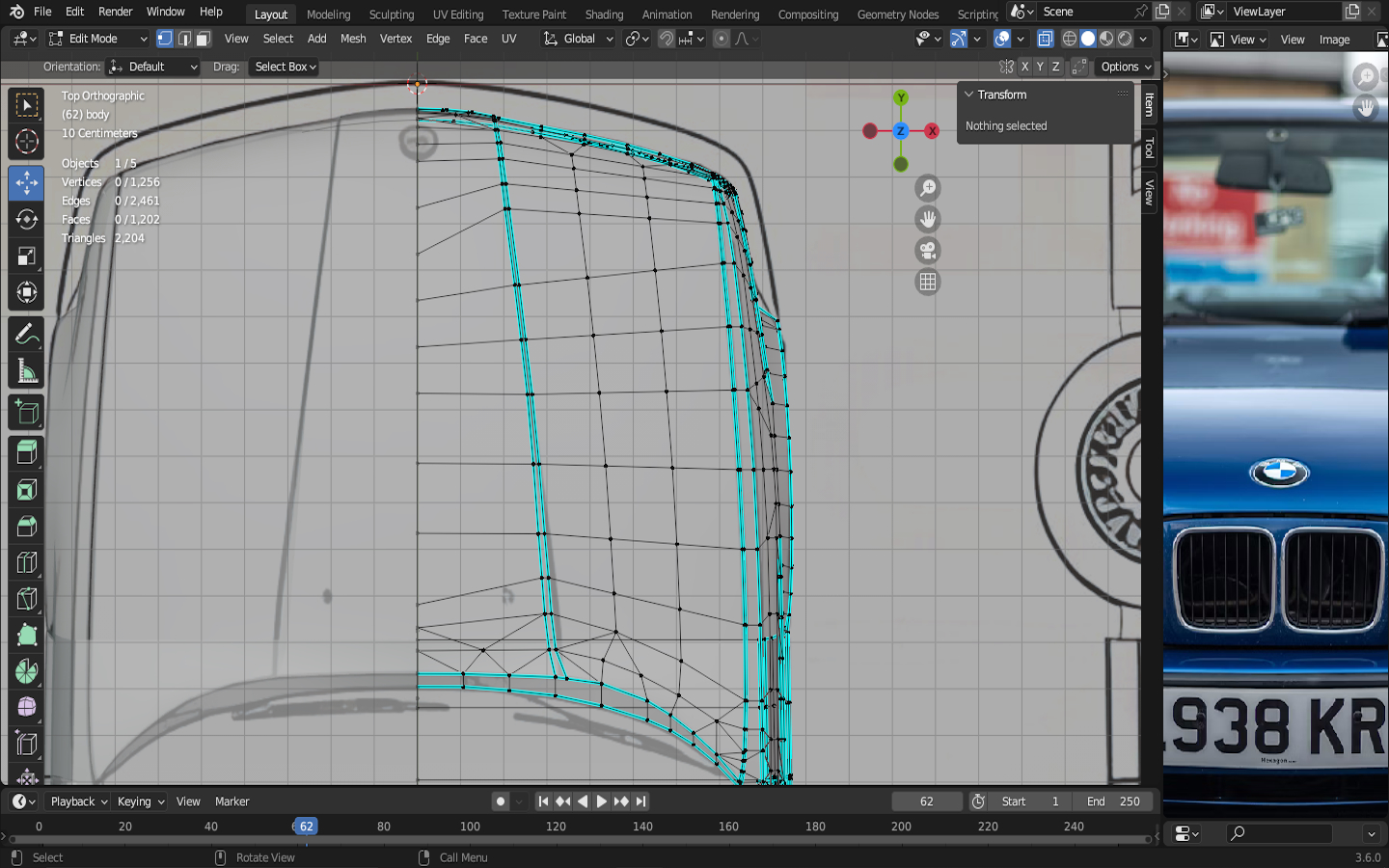Image resolution: width=1389 pixels, height=868 pixels.
Task: Activate the Inset Faces tool
Action: click(27, 490)
